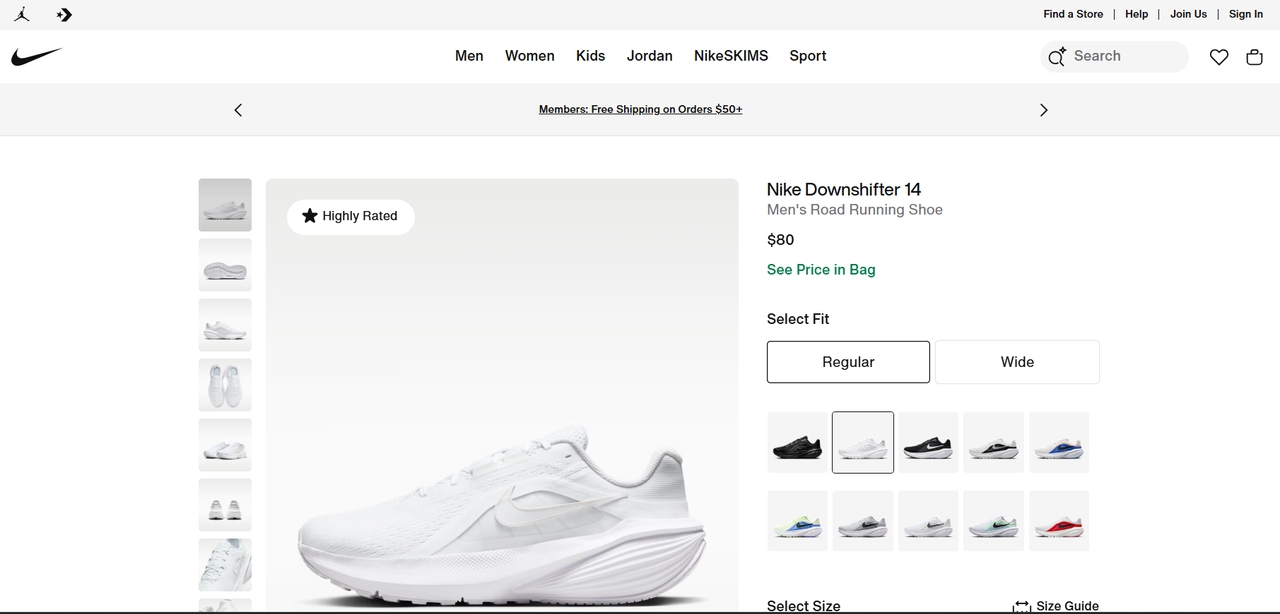Screen dimensions: 1280x614
Task: Click See Price in Bag link
Action: point(821,270)
